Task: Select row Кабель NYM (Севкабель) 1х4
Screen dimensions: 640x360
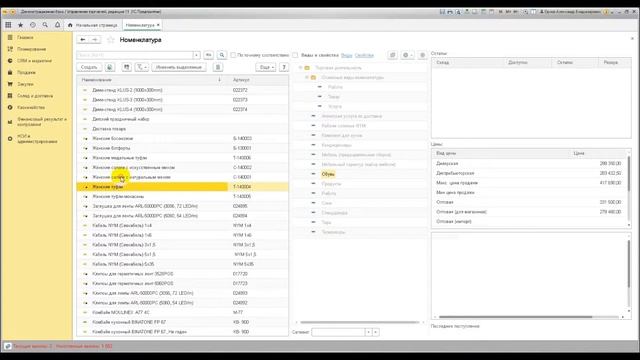Action: tap(182, 225)
